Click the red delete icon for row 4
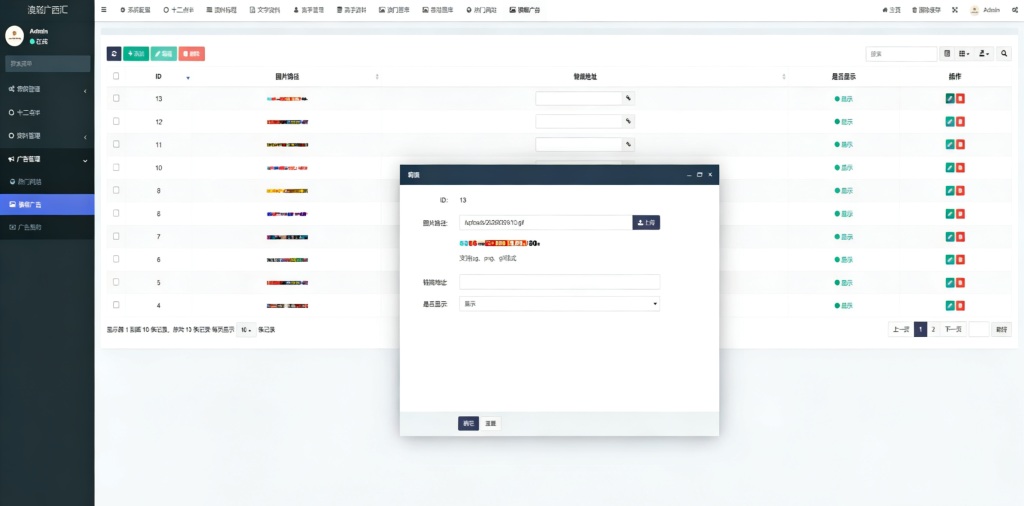The height and width of the screenshot is (506, 1024). pos(961,306)
